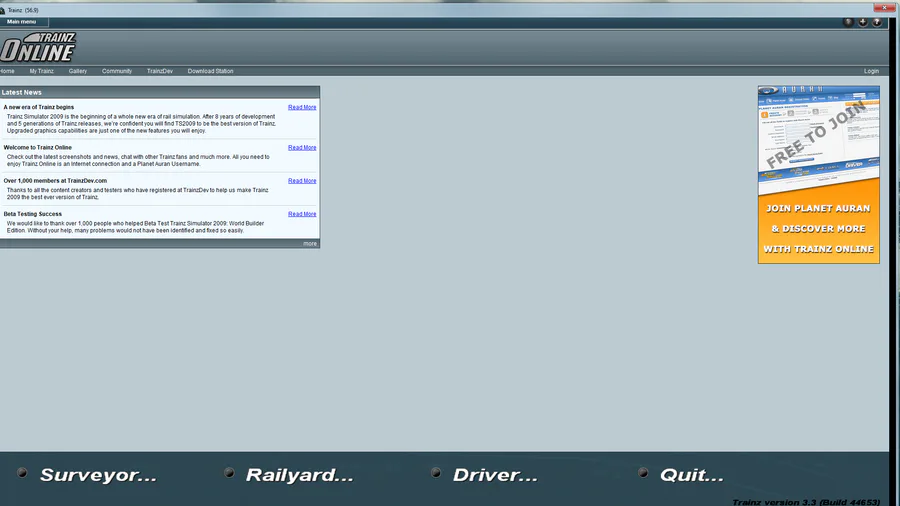Open the Gallery section

77,71
